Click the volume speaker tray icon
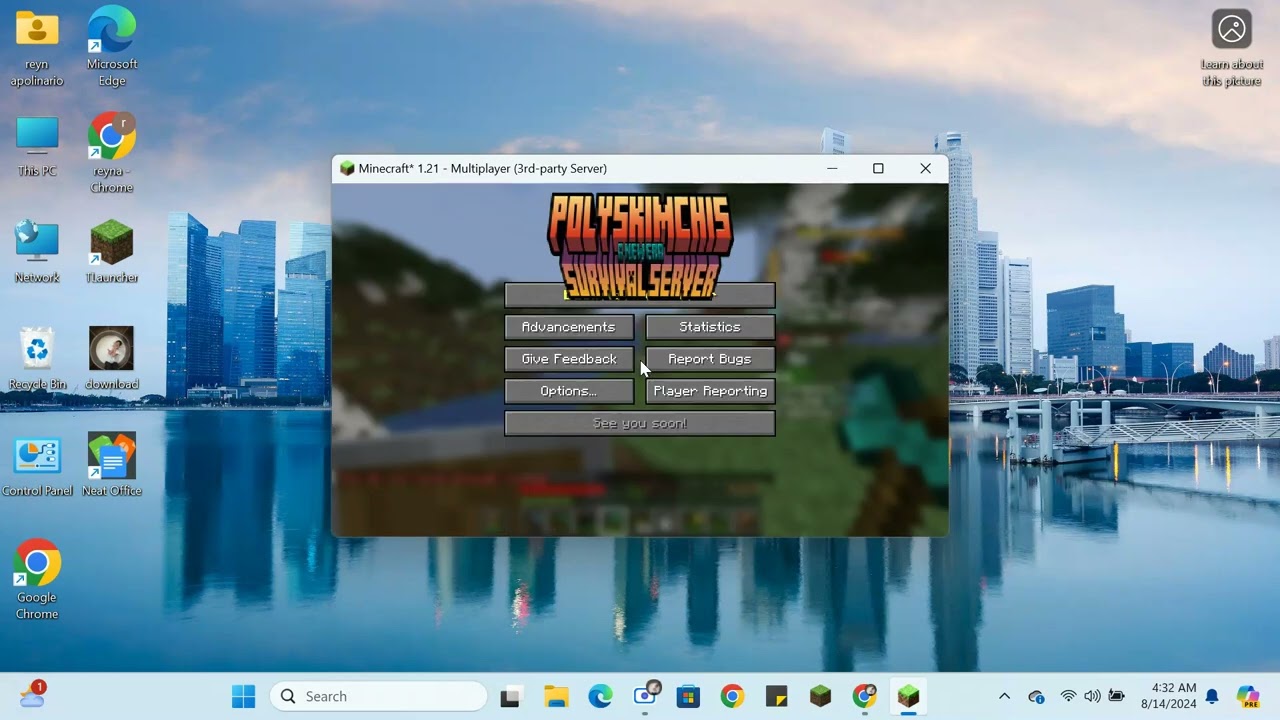This screenshot has width=1280, height=720. [x=1092, y=696]
